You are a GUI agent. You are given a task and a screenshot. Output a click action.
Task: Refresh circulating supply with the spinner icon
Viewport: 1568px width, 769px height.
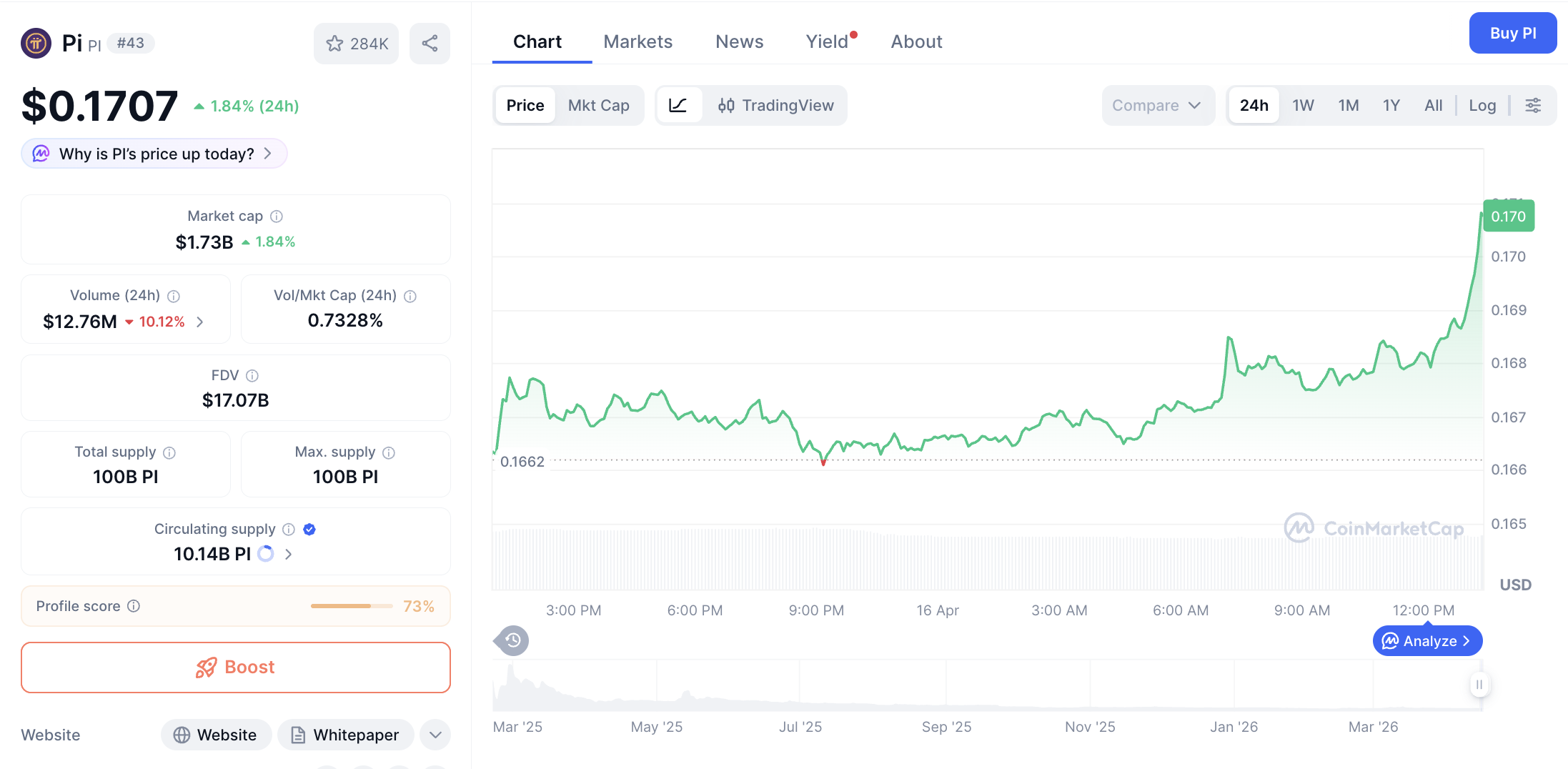265,554
